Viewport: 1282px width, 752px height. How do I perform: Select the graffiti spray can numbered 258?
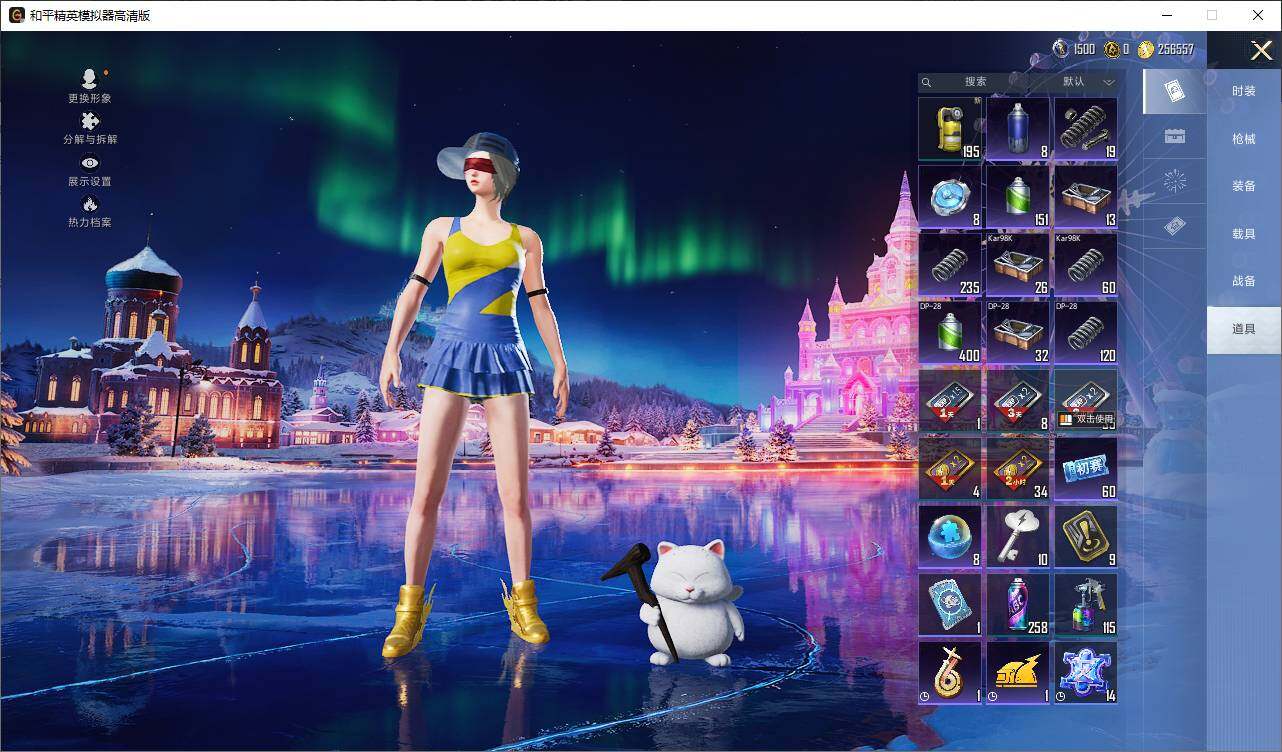coord(1018,604)
